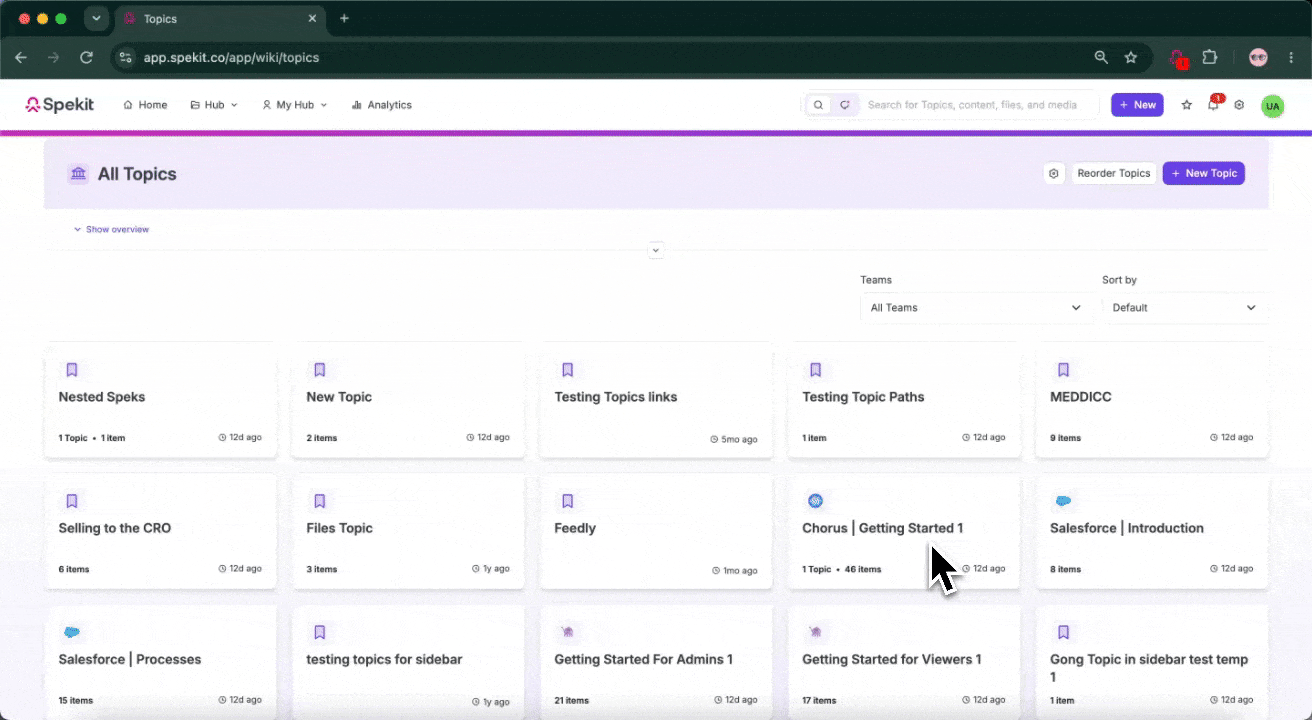Screen dimensions: 1312x720
Task: Open the MEDDICC topic
Action: point(1152,400)
